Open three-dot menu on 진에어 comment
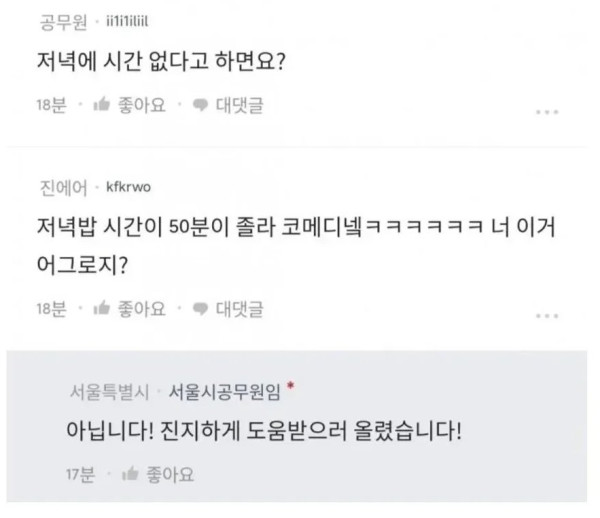 (x=546, y=316)
